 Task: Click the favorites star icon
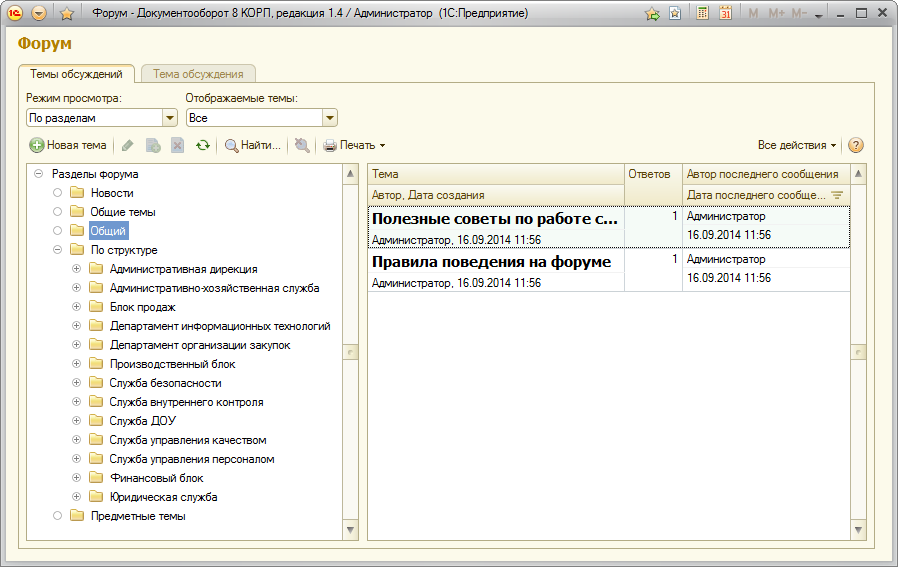pos(67,14)
